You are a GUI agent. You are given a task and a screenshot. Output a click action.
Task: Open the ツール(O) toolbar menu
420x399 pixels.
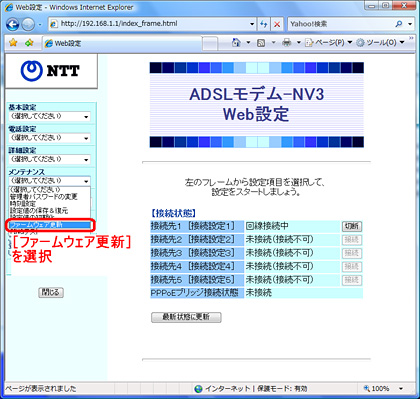[x=380, y=43]
